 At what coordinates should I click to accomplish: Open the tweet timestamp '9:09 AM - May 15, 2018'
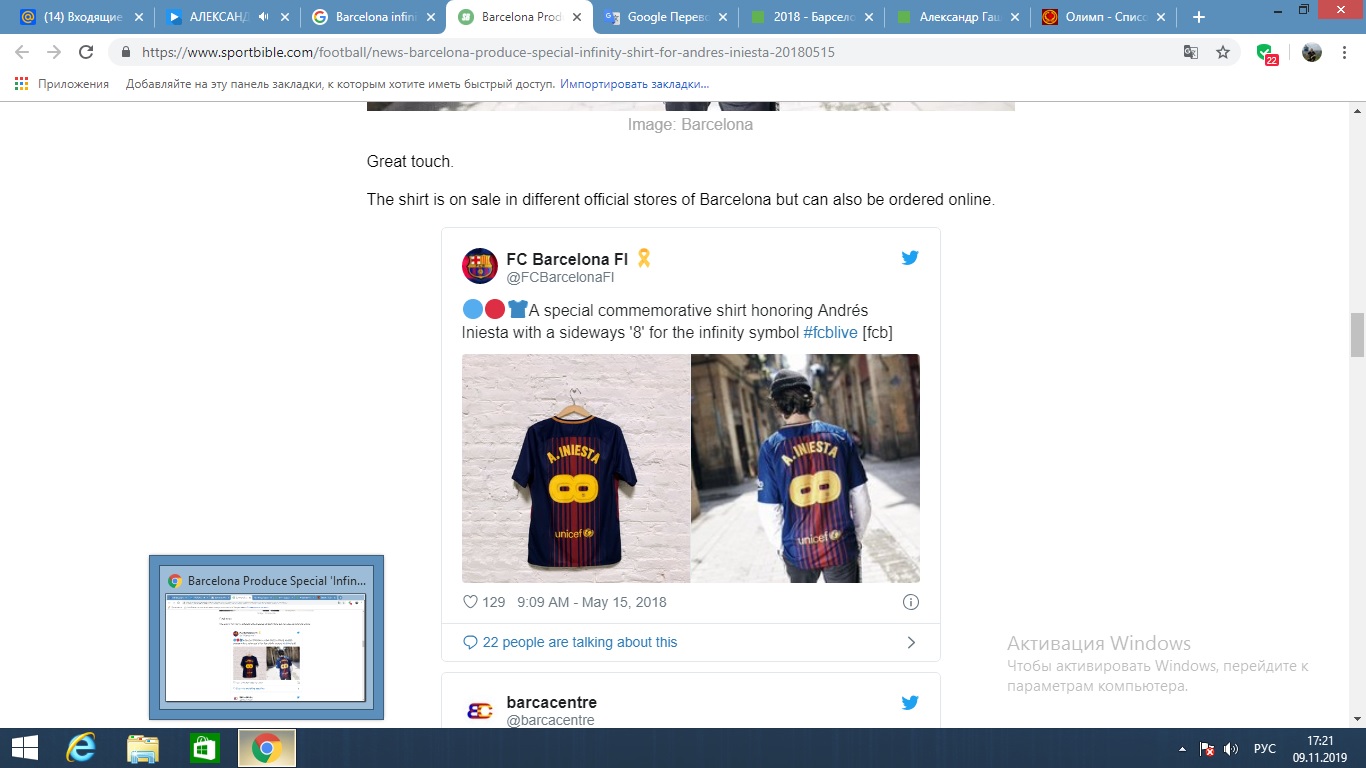pos(592,602)
